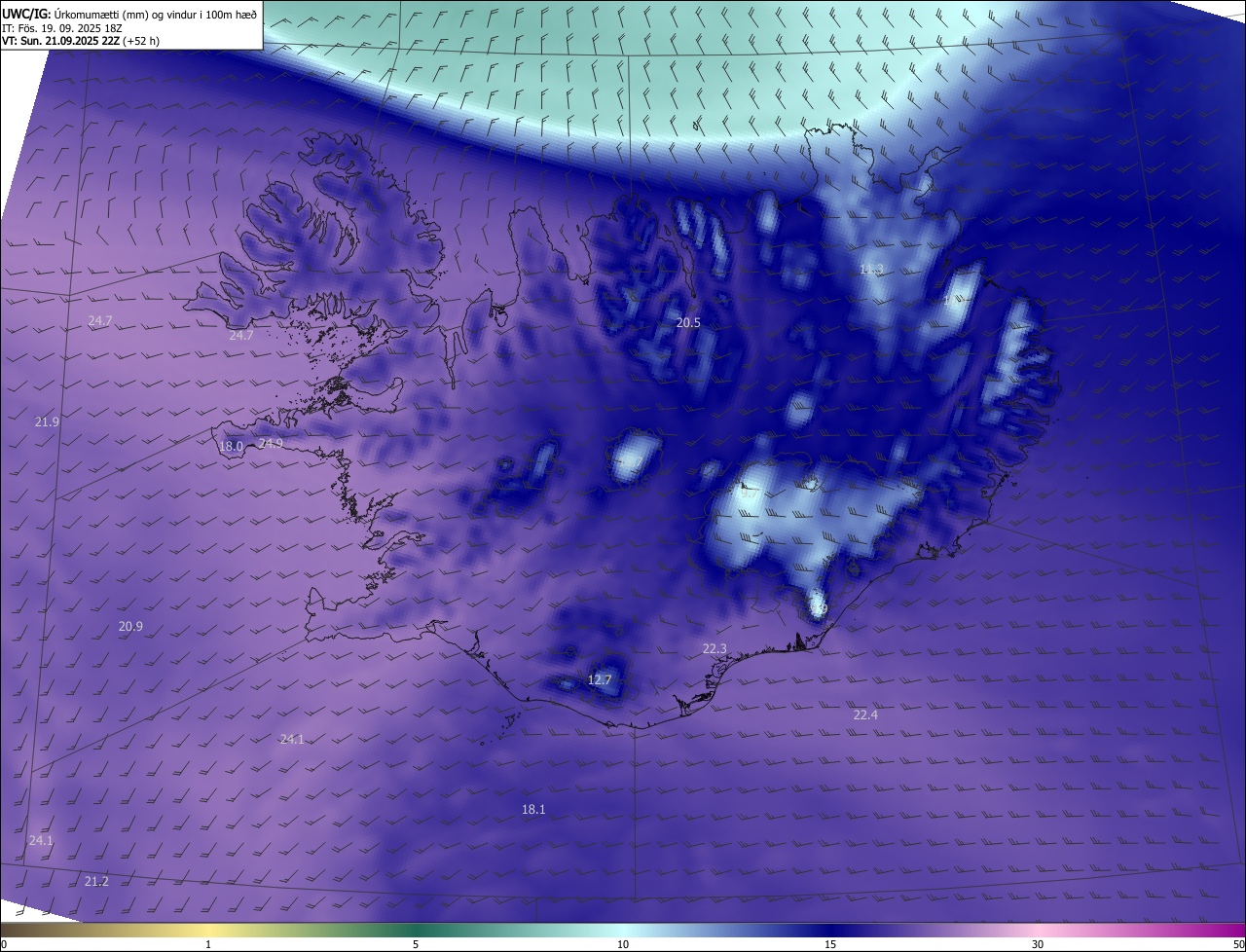Click the map value label 18.1
This screenshot has width=1246, height=952.
click(533, 809)
